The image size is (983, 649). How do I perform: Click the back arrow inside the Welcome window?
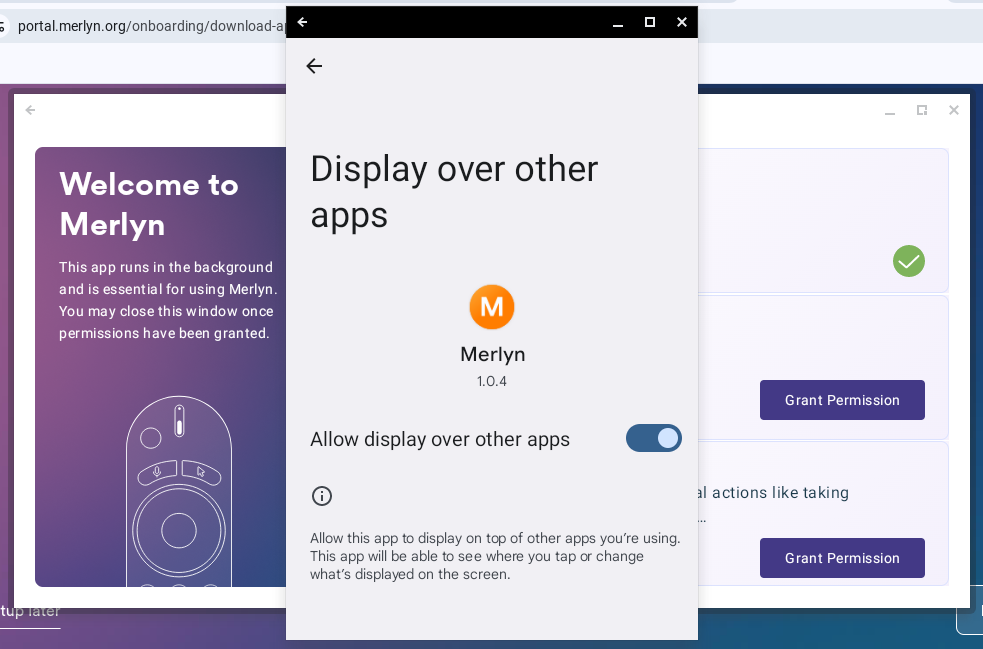(30, 110)
